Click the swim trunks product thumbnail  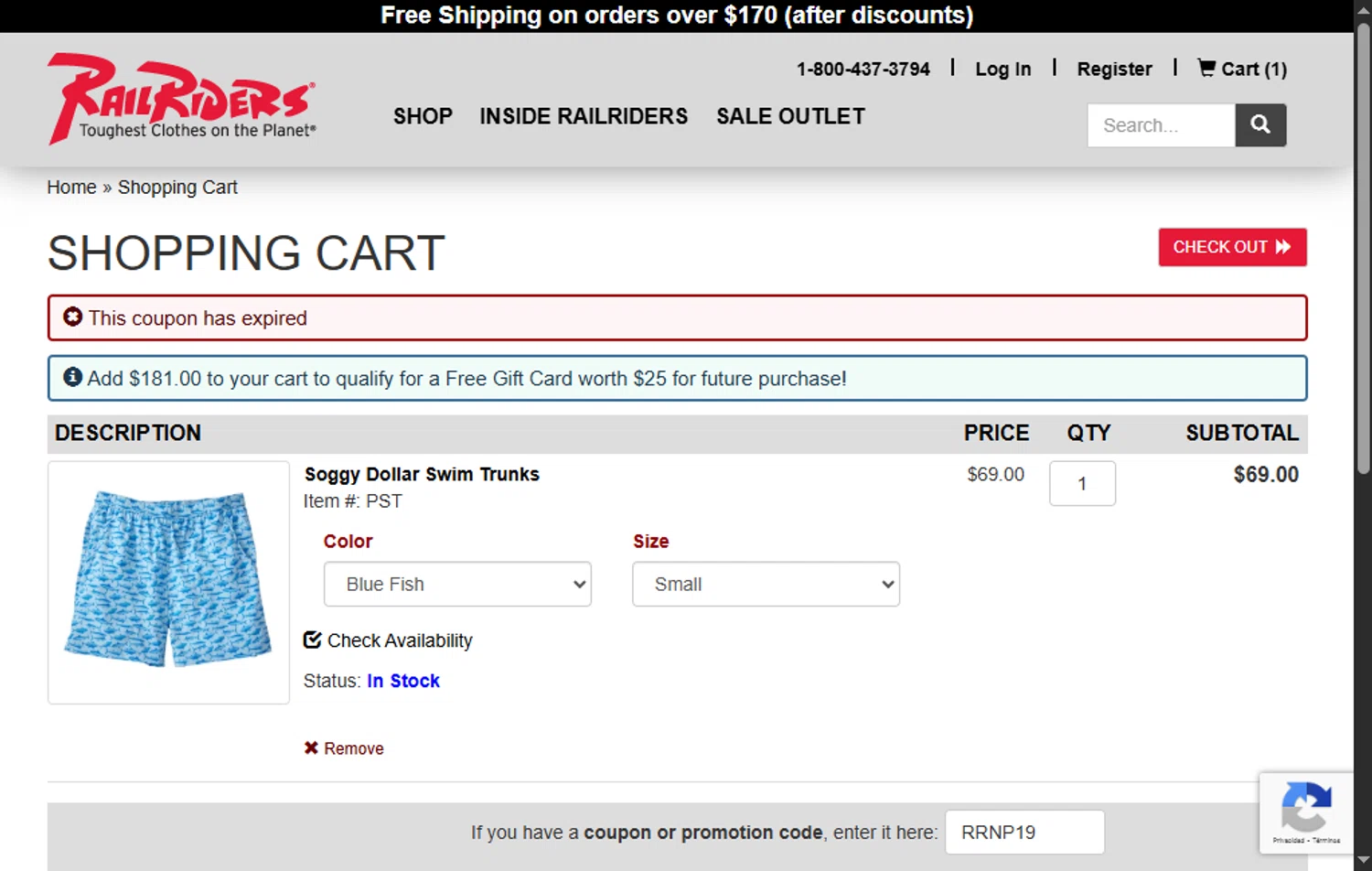[x=168, y=582]
